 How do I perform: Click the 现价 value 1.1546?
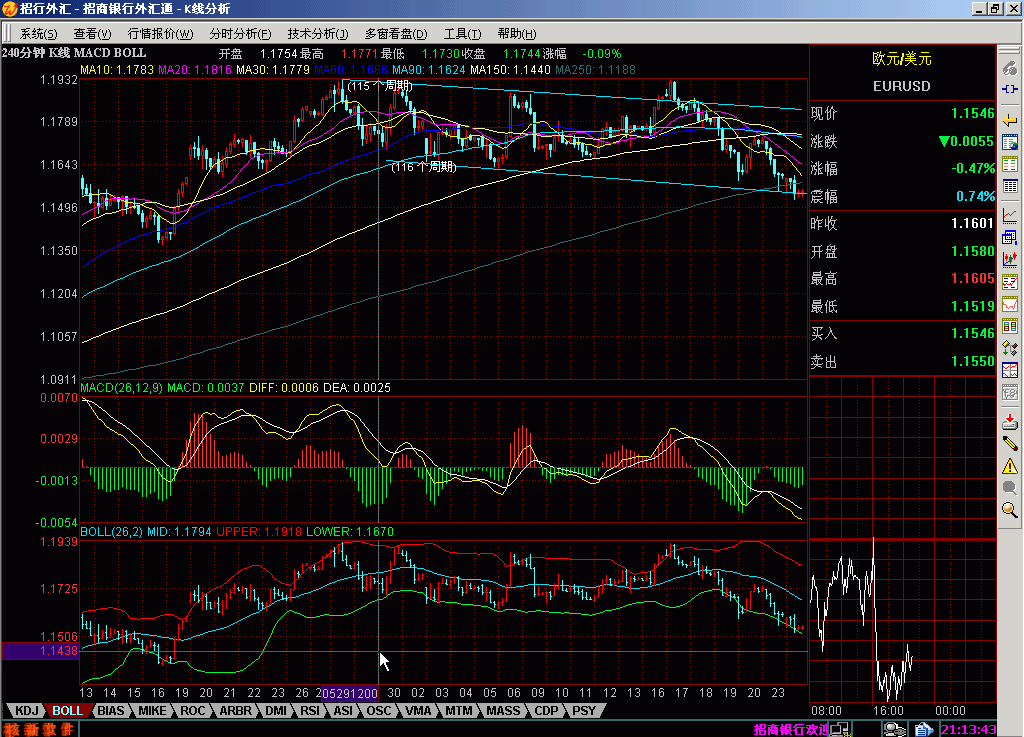point(972,114)
